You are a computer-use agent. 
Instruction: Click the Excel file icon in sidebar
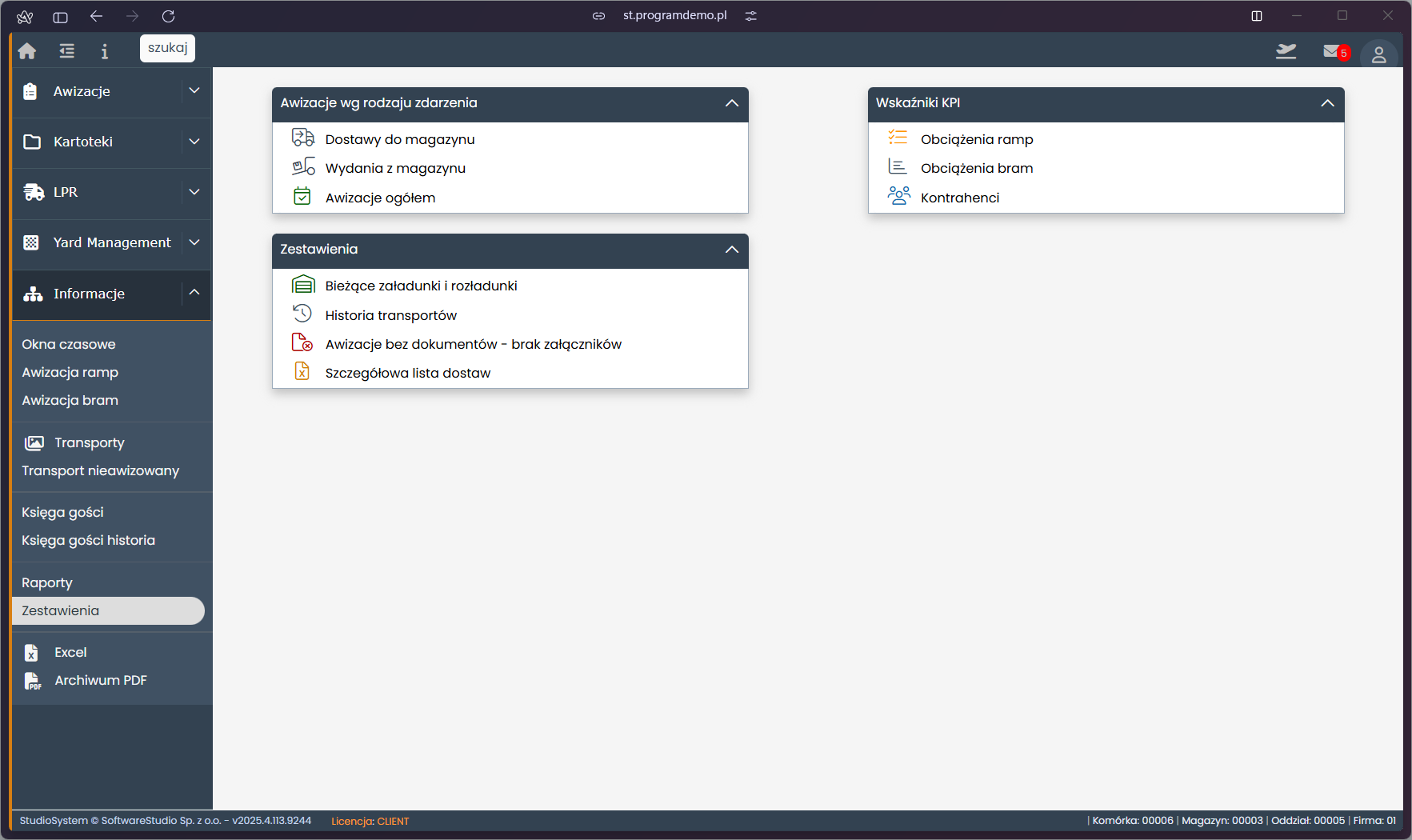coord(32,653)
